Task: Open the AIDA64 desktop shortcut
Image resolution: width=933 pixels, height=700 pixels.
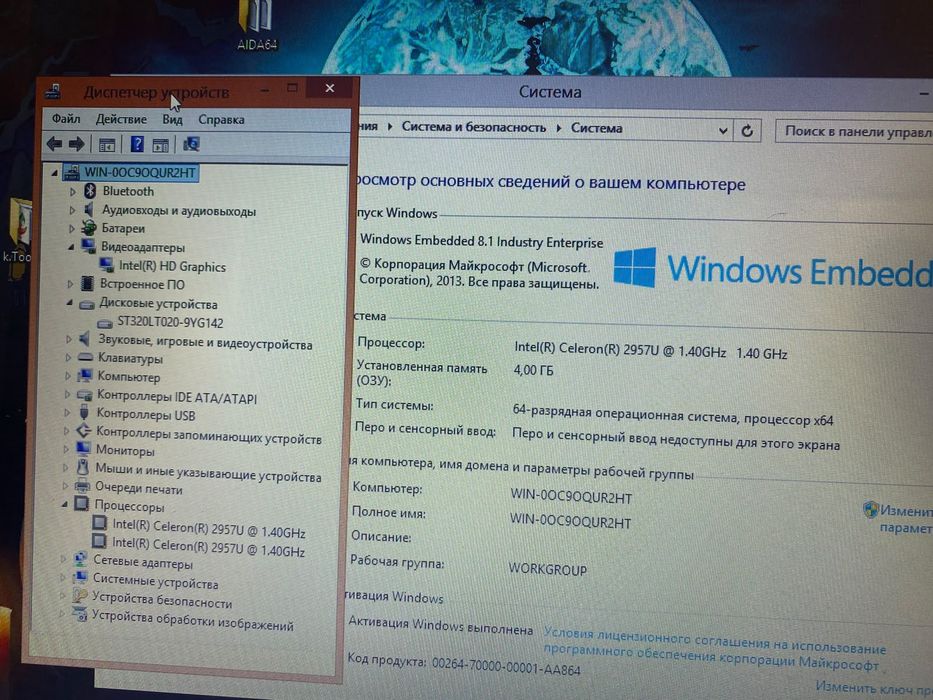Action: pyautogui.click(x=256, y=24)
